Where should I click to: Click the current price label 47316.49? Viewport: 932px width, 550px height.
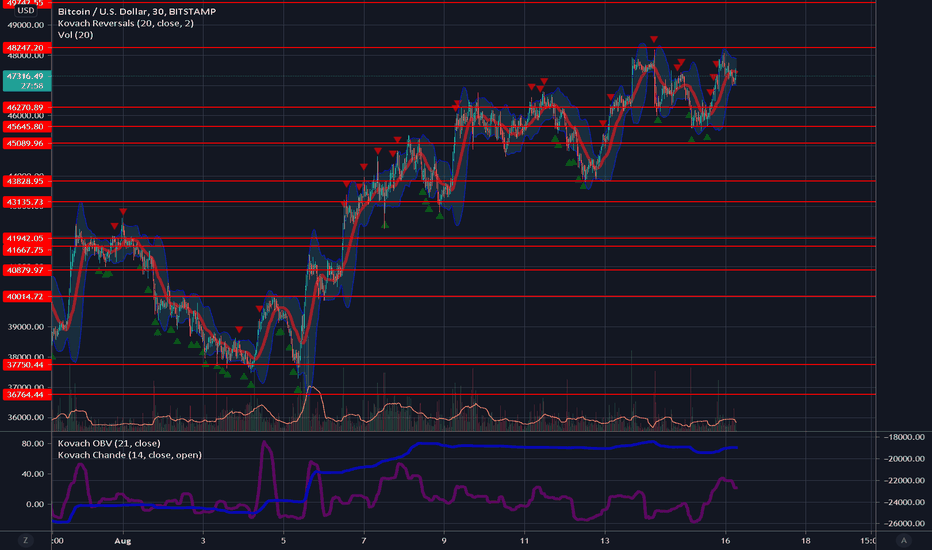(27, 76)
